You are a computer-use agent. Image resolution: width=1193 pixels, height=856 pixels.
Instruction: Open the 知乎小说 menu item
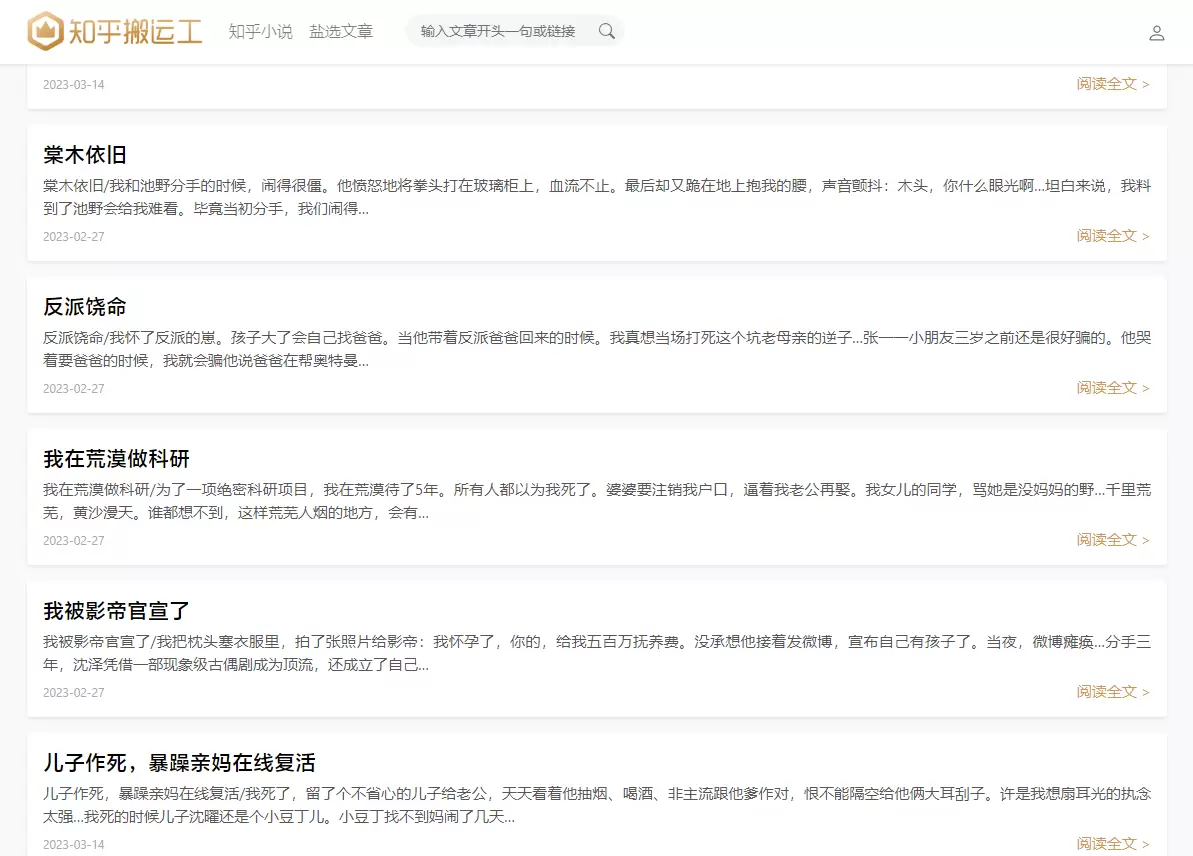[260, 31]
